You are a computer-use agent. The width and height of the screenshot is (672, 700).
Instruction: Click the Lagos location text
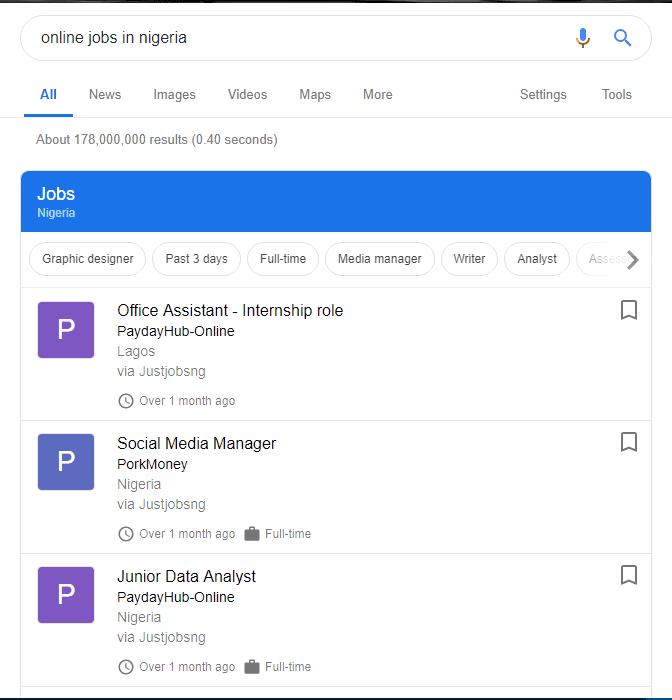point(136,351)
